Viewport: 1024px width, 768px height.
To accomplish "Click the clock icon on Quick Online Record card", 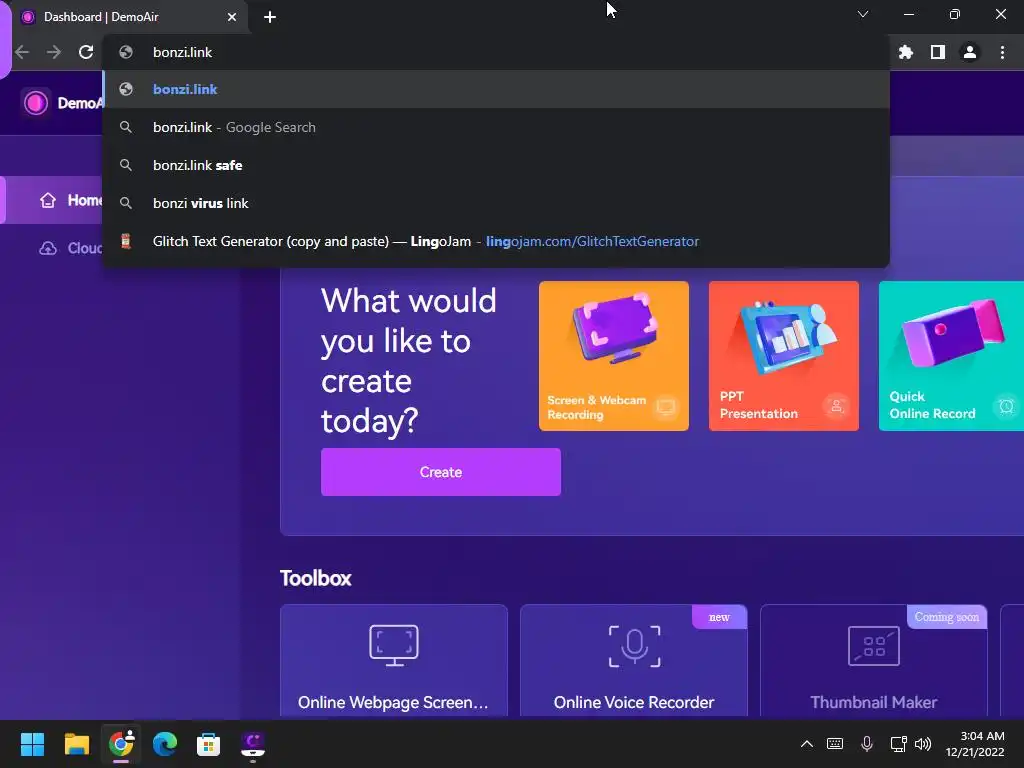I will pyautogui.click(x=1006, y=406).
